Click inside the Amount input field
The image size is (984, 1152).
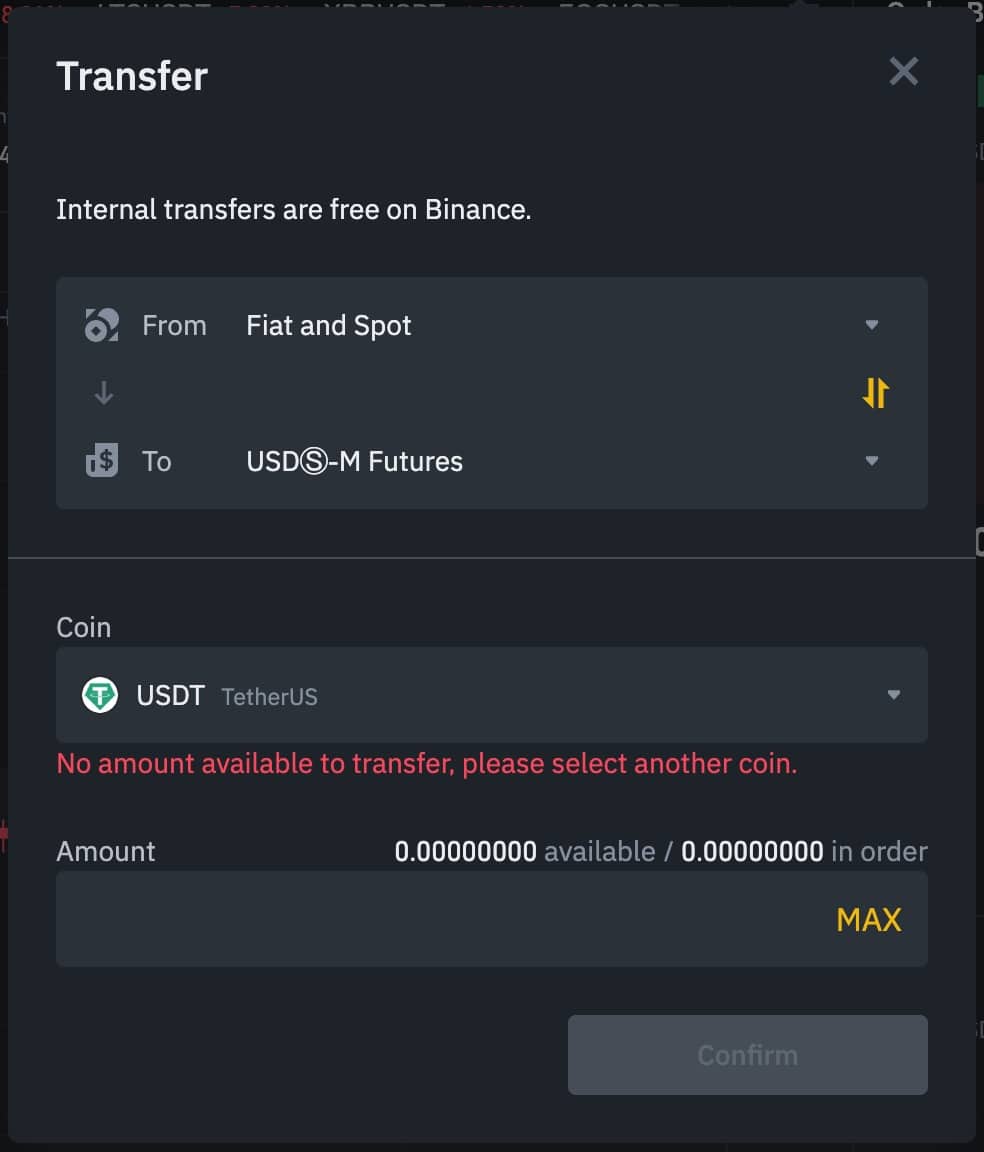[x=400, y=919]
